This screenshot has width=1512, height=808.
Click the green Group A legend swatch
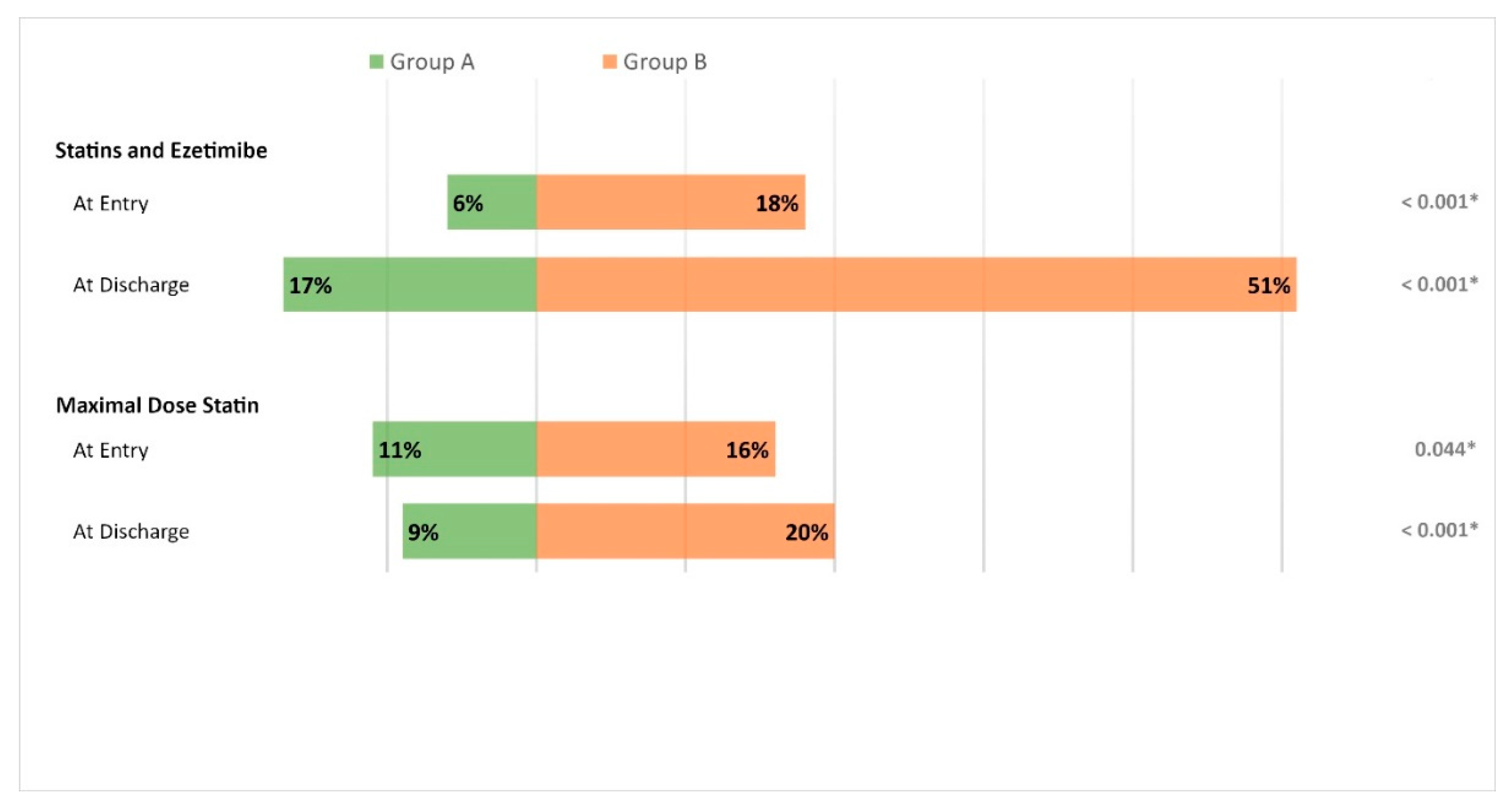click(x=376, y=62)
